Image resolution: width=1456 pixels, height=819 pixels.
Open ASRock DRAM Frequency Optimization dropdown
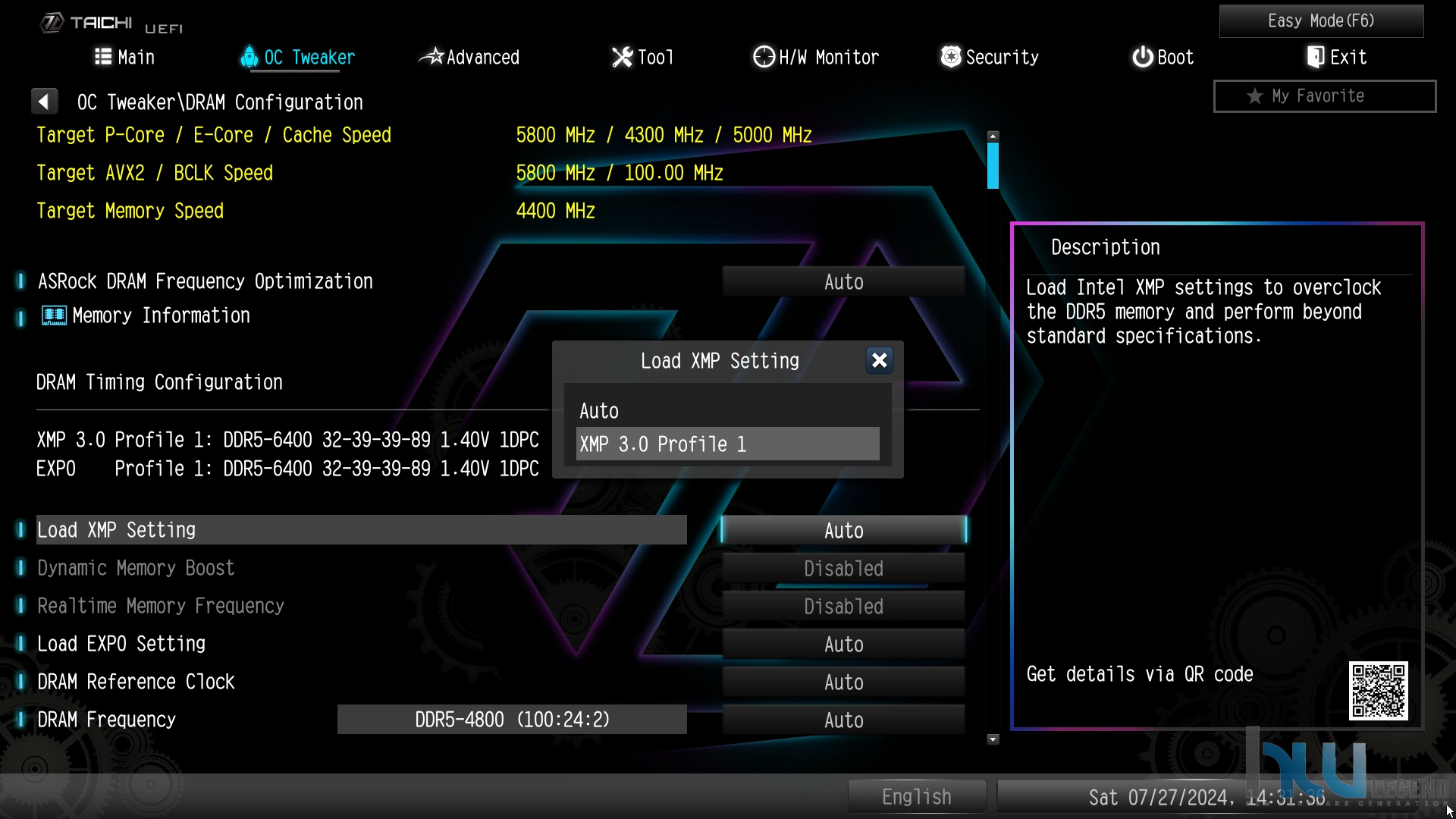[843, 281]
